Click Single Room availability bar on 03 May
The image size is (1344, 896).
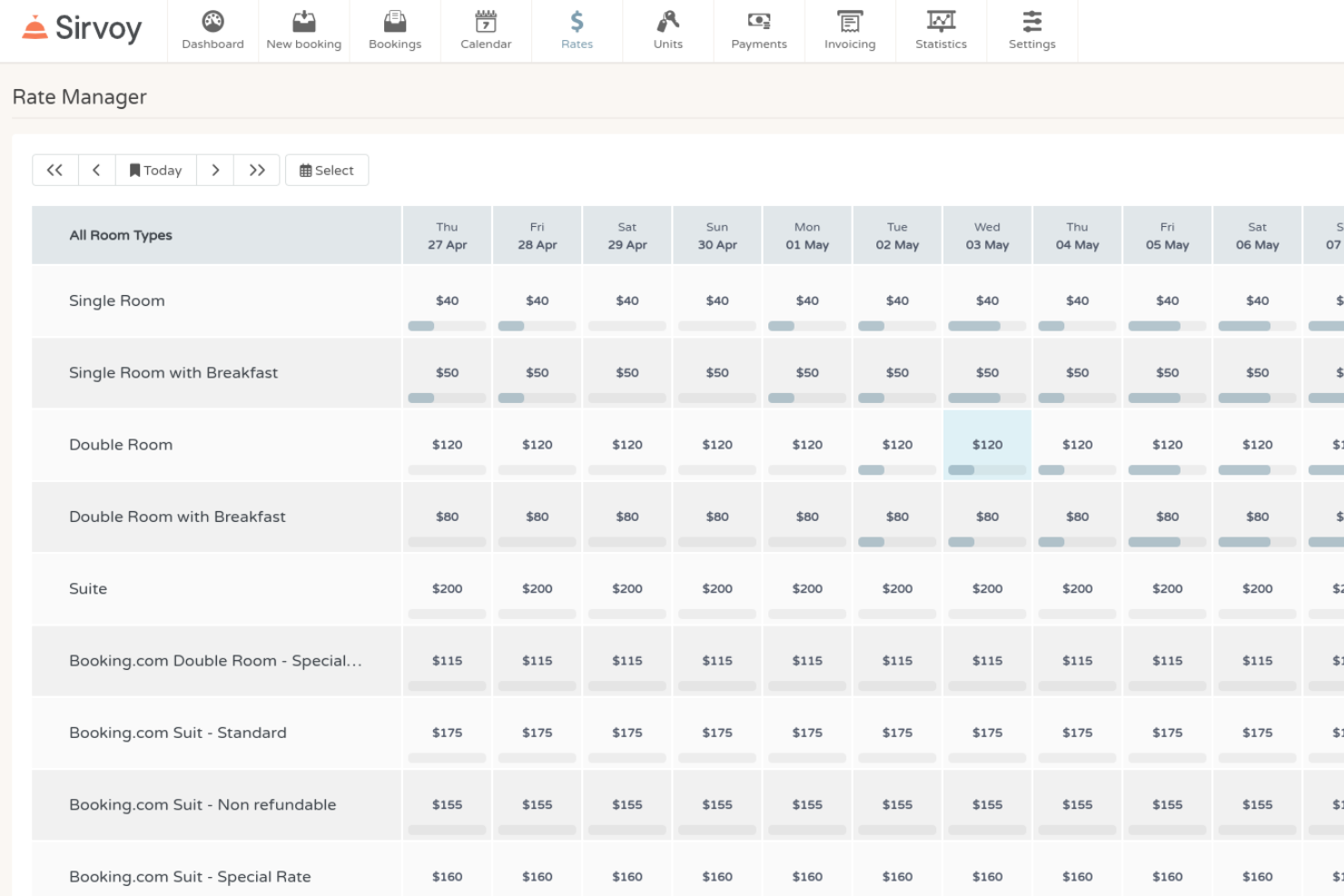point(987,326)
